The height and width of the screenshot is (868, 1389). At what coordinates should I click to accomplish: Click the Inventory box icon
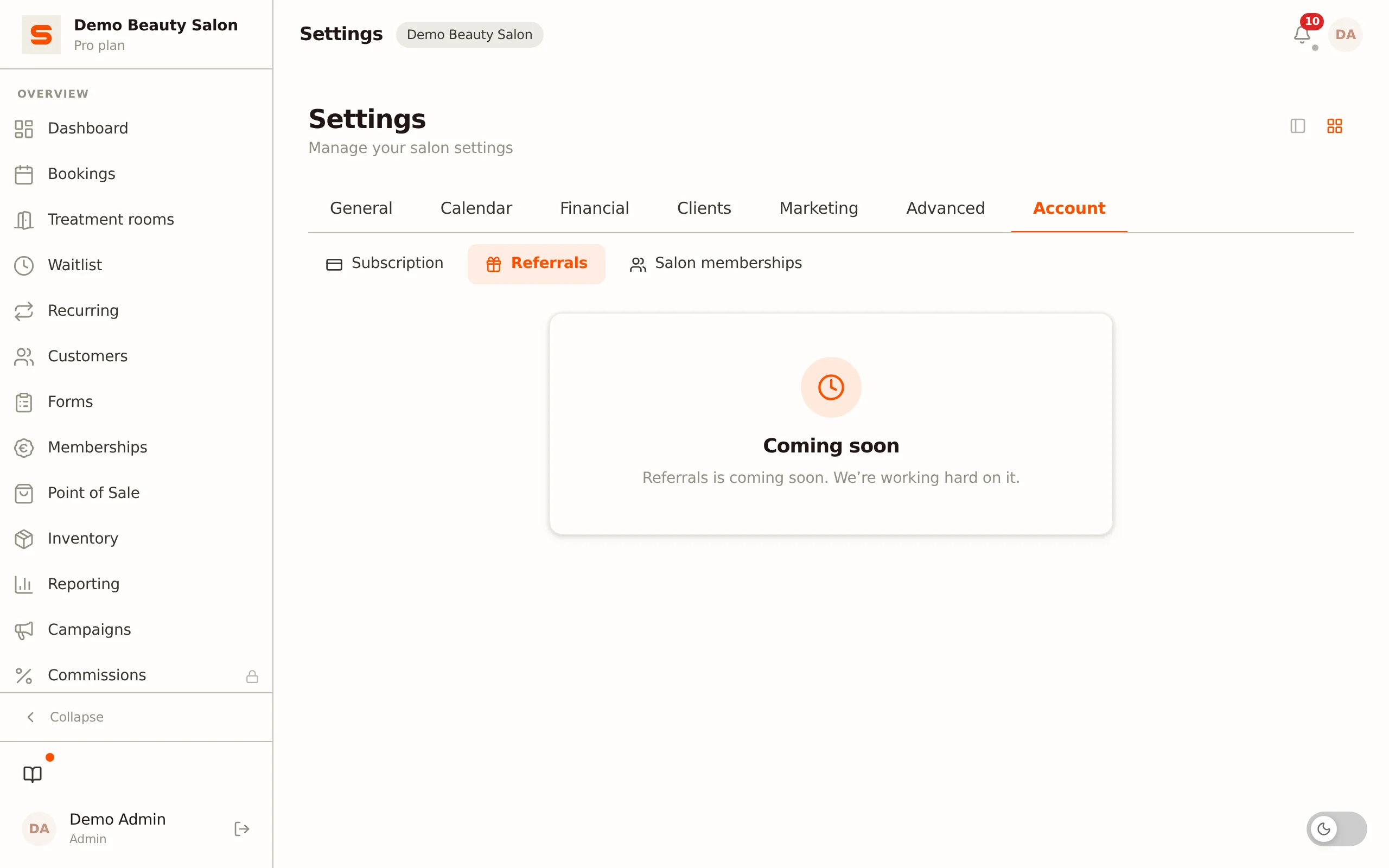click(x=23, y=539)
